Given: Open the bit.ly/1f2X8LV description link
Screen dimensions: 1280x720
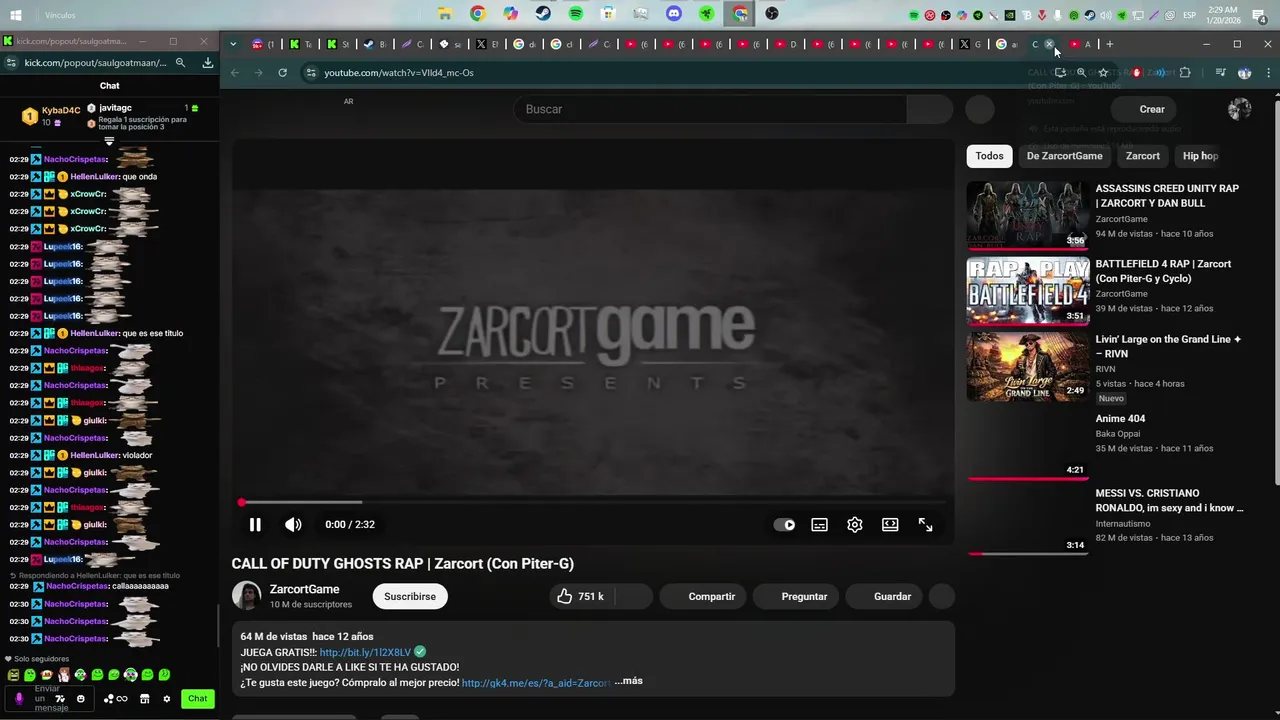Looking at the screenshot, I should click(365, 652).
